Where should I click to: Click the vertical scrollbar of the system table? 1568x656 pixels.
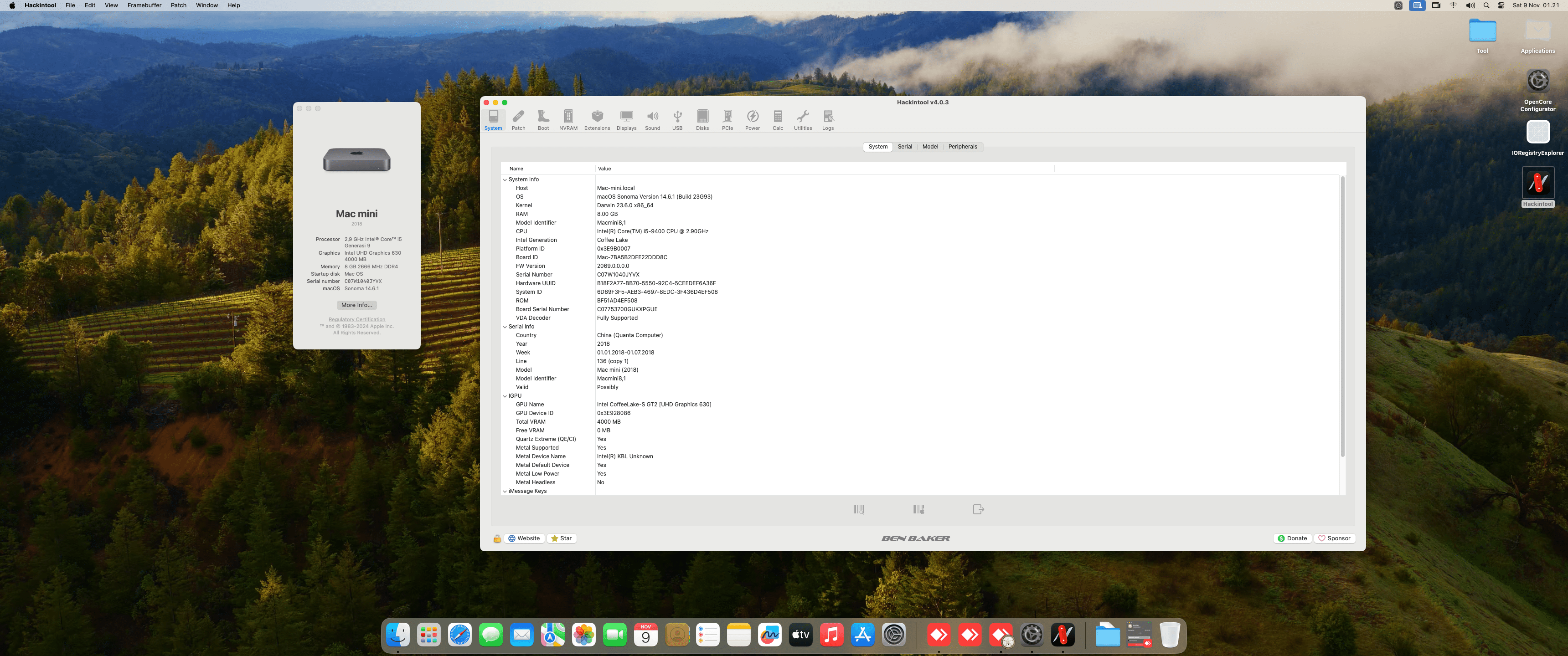pos(1342,317)
